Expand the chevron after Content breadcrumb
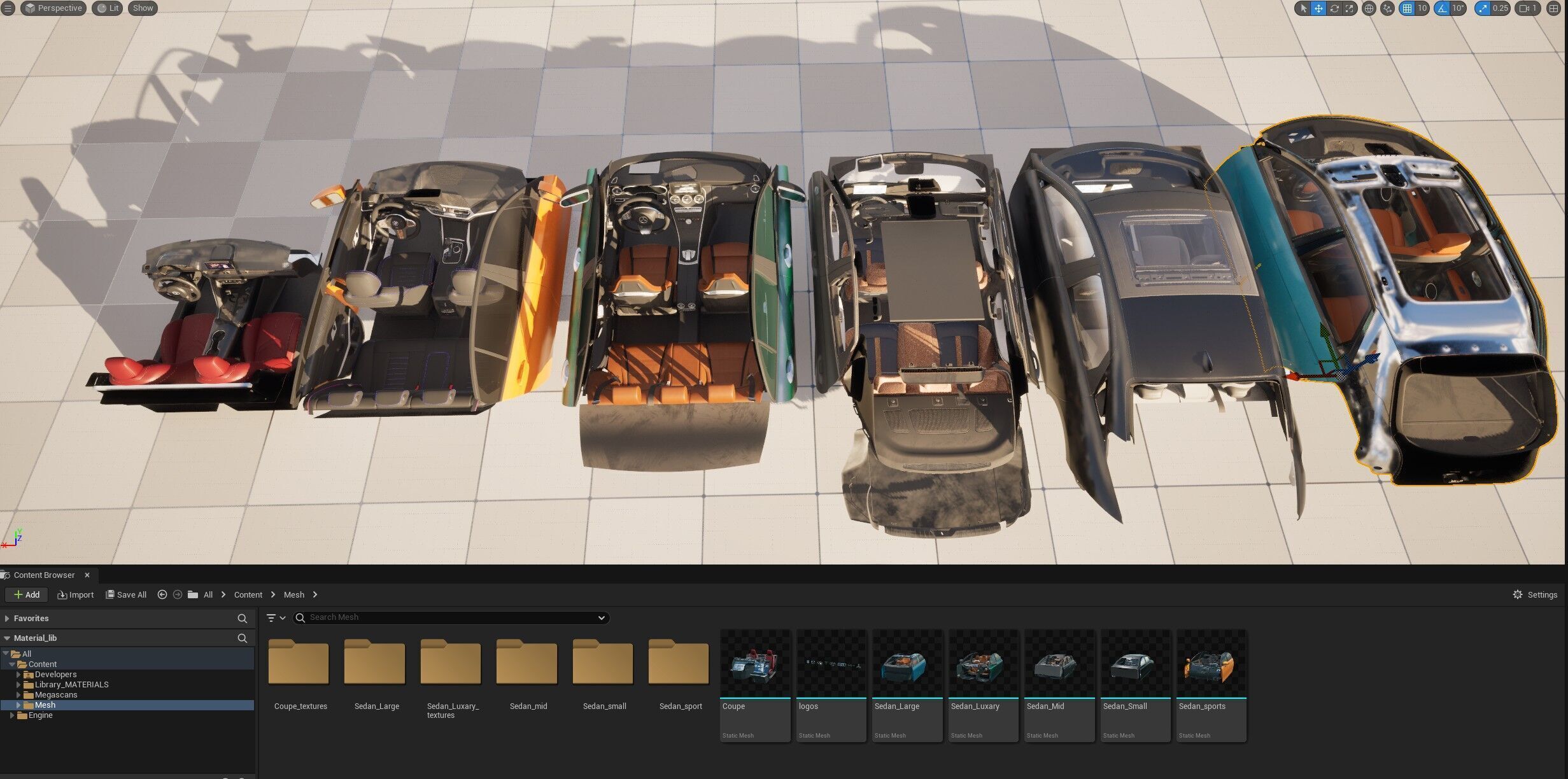Screen dimensions: 1568x779 (x=273, y=594)
